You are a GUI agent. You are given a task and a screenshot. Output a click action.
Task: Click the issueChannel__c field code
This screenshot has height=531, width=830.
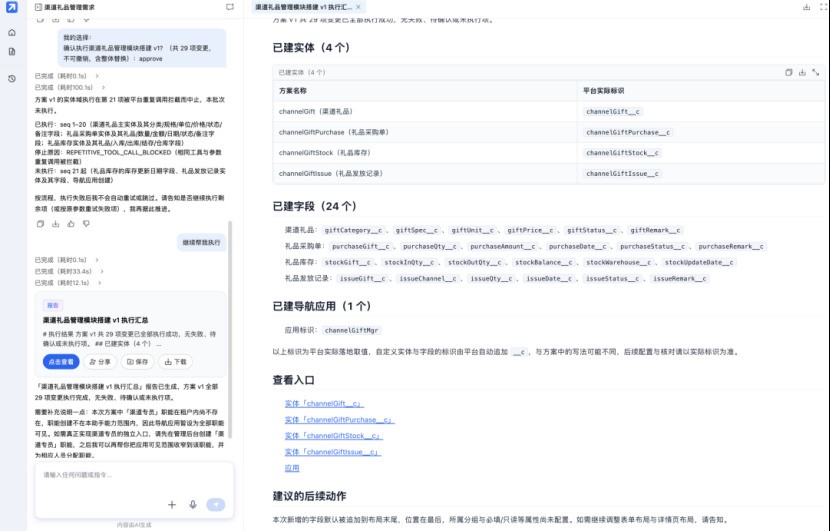[x=427, y=278]
